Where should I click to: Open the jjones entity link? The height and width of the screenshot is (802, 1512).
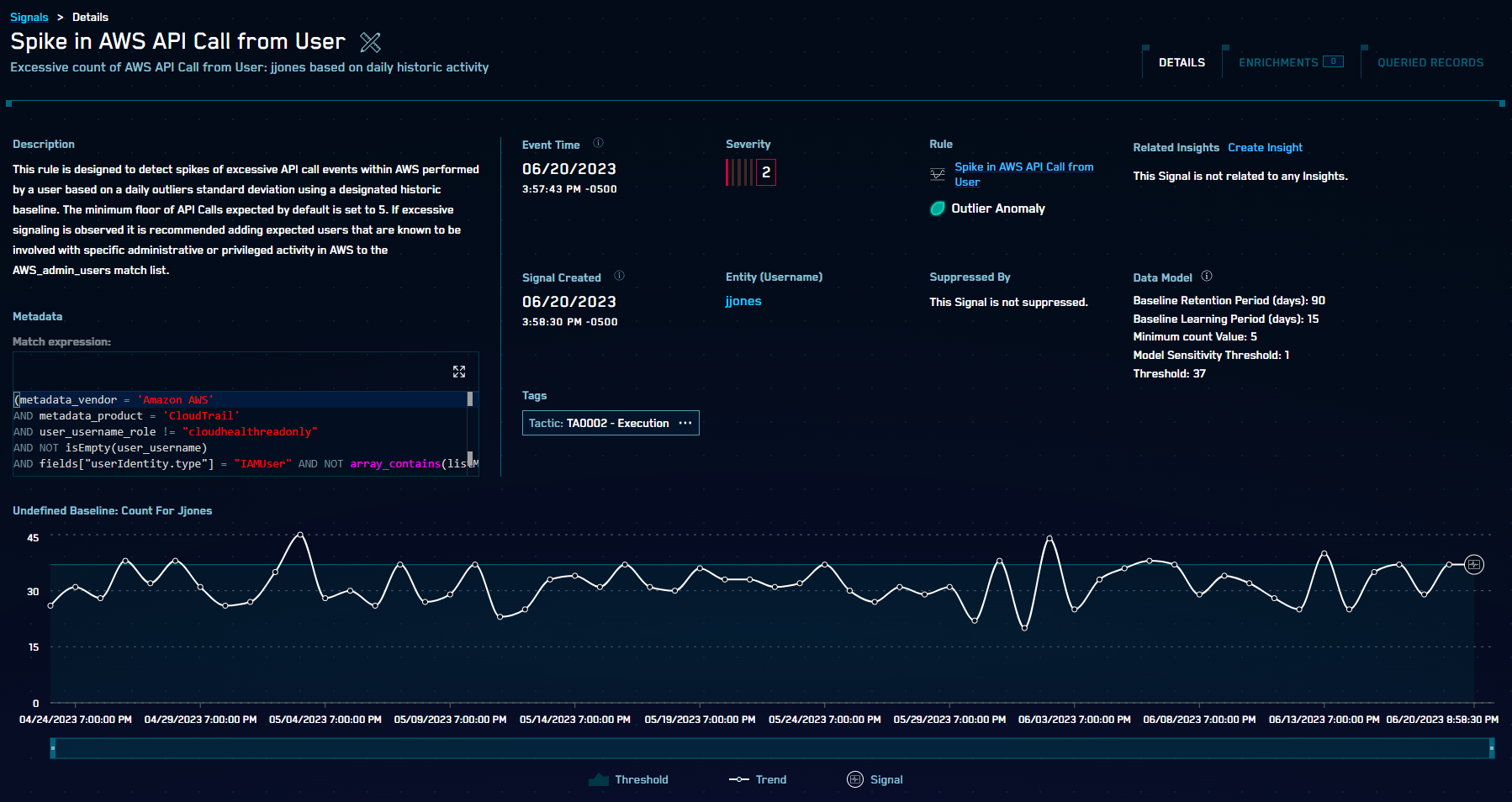pos(743,301)
